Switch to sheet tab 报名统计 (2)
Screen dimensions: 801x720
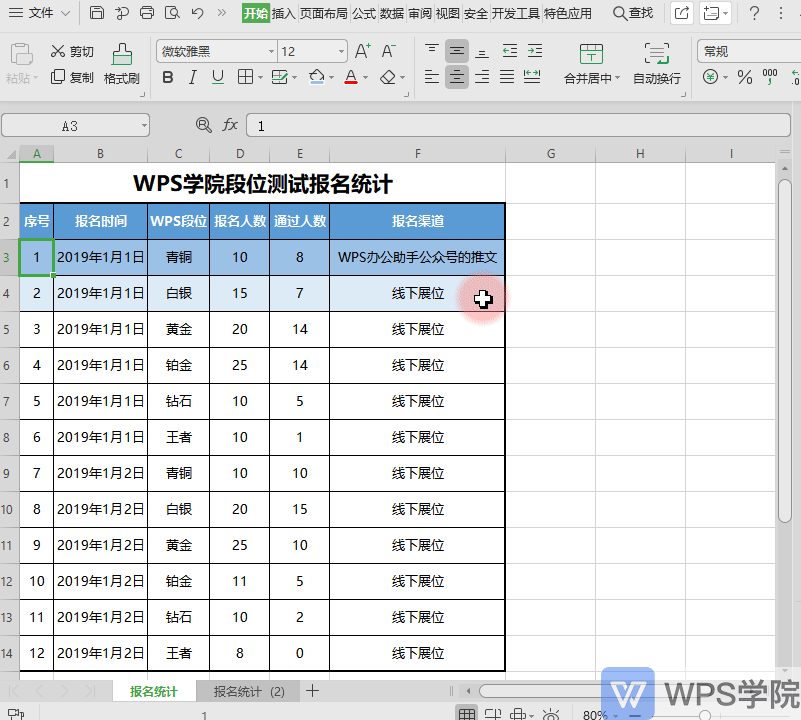(x=249, y=691)
